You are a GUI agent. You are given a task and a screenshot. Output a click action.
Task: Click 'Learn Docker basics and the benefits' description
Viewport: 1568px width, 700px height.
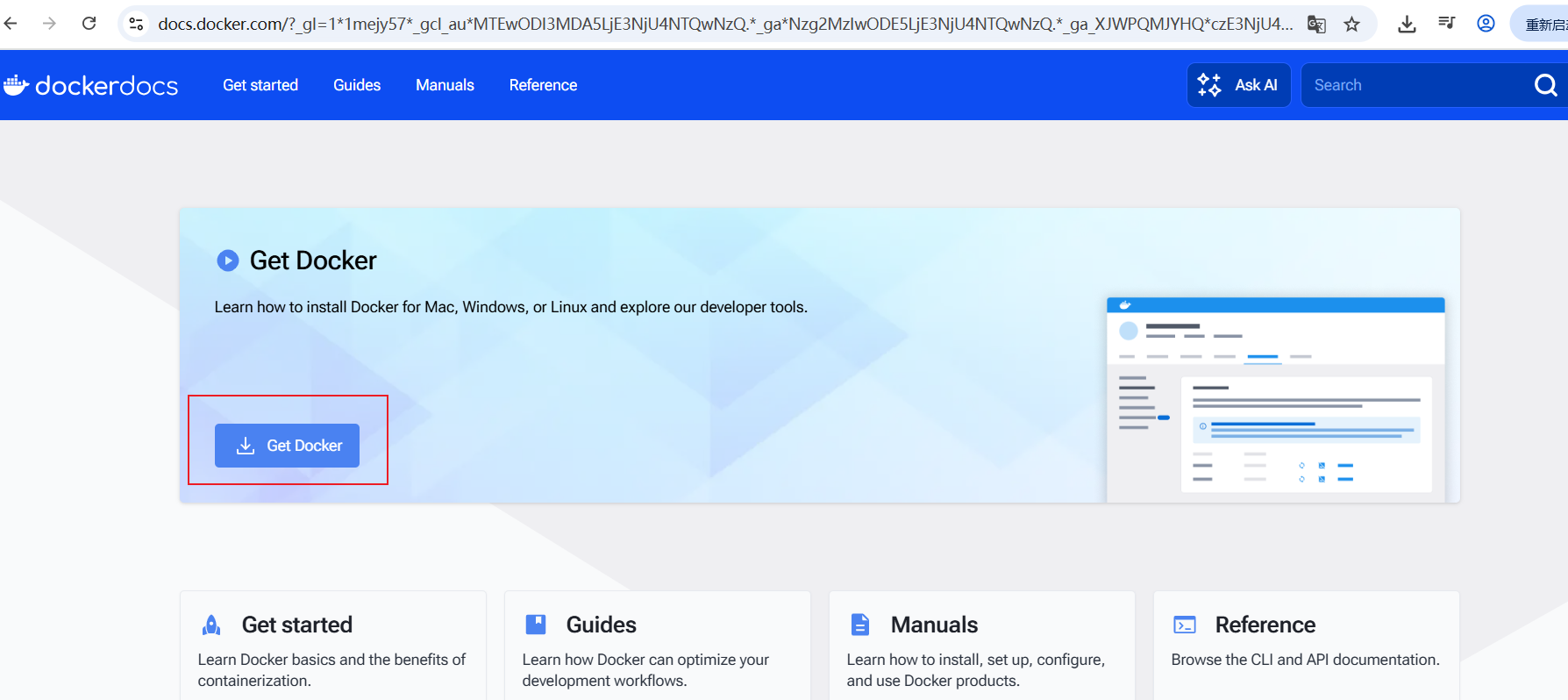coord(331,670)
